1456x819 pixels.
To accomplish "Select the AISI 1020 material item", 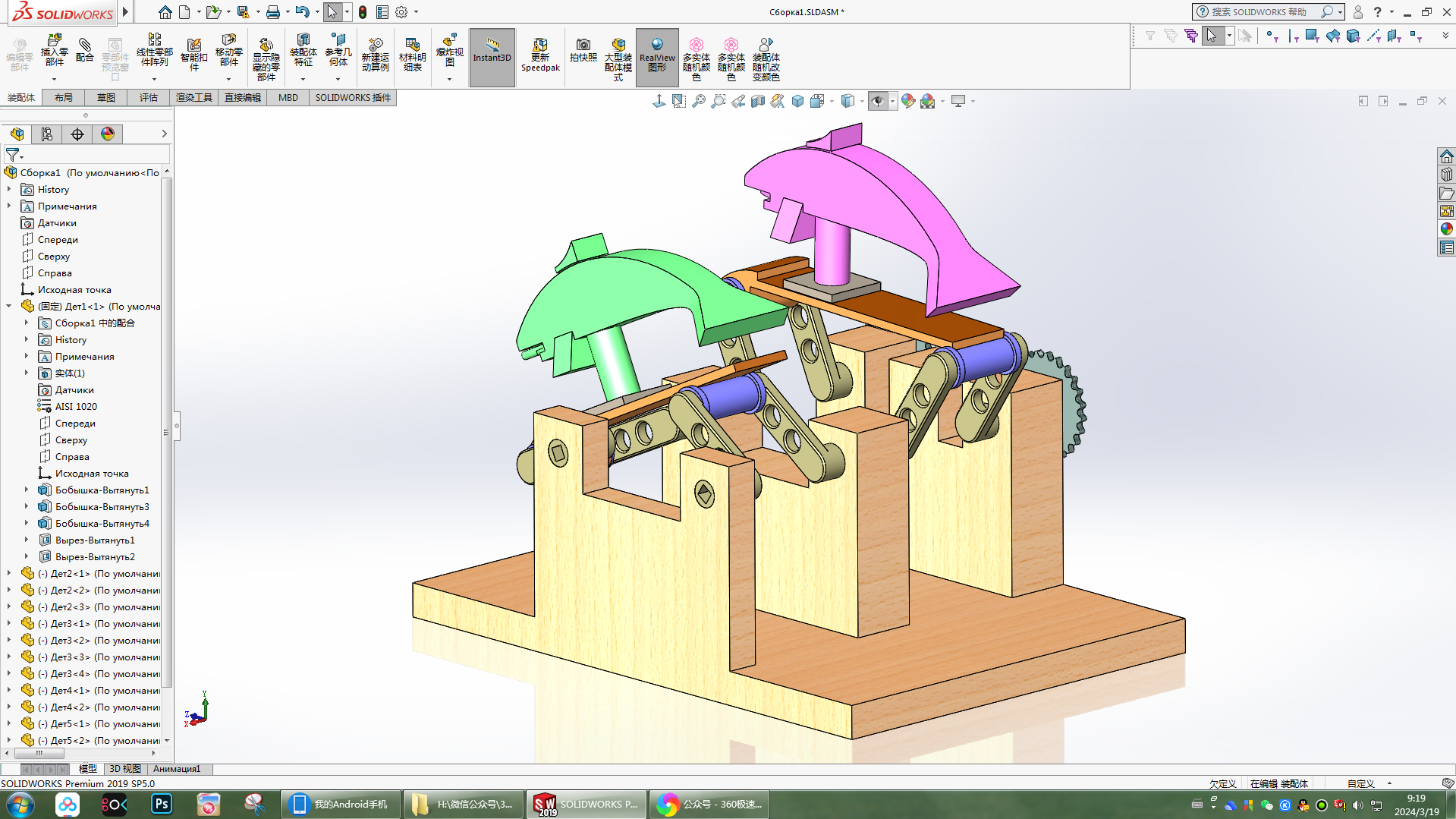I will tap(76, 407).
